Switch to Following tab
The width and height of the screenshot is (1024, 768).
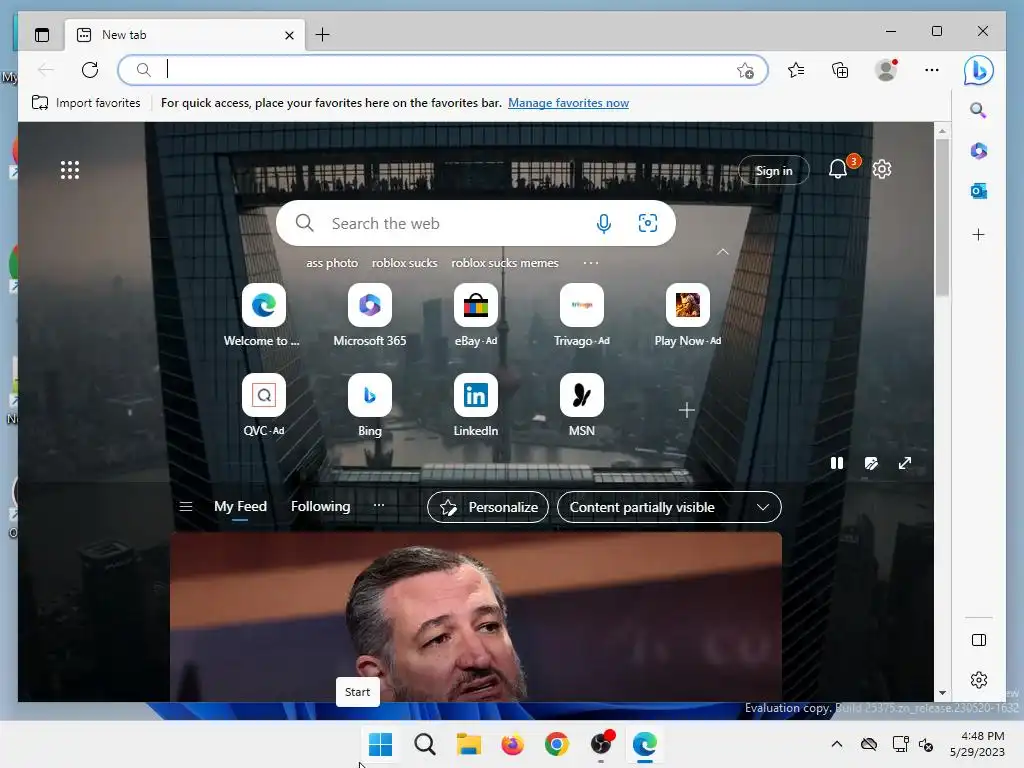pyautogui.click(x=321, y=507)
